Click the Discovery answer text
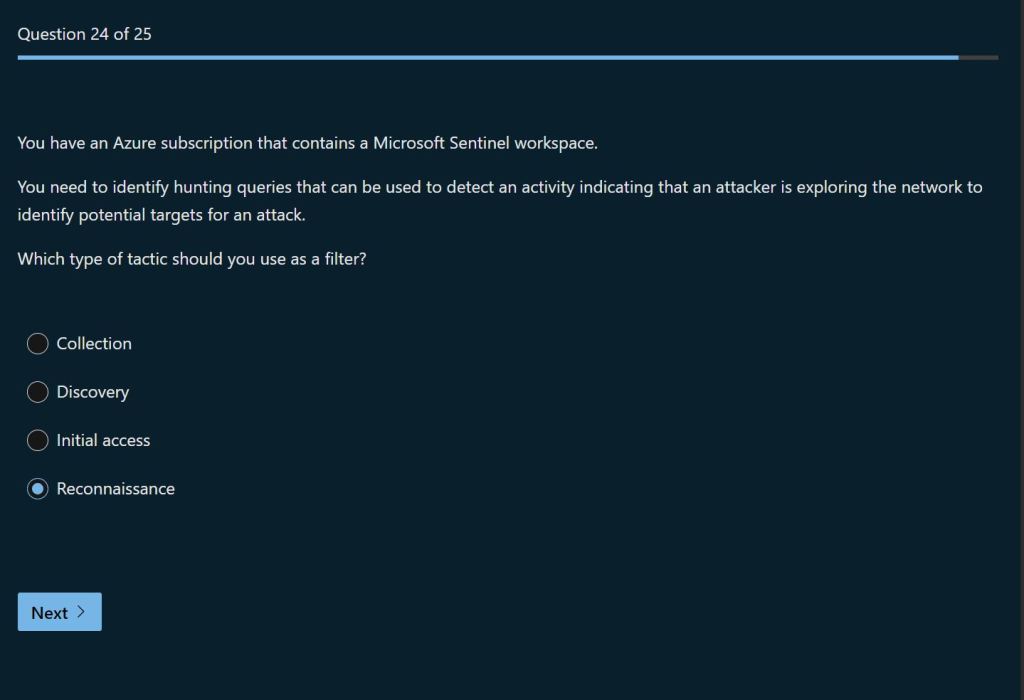 pos(93,392)
